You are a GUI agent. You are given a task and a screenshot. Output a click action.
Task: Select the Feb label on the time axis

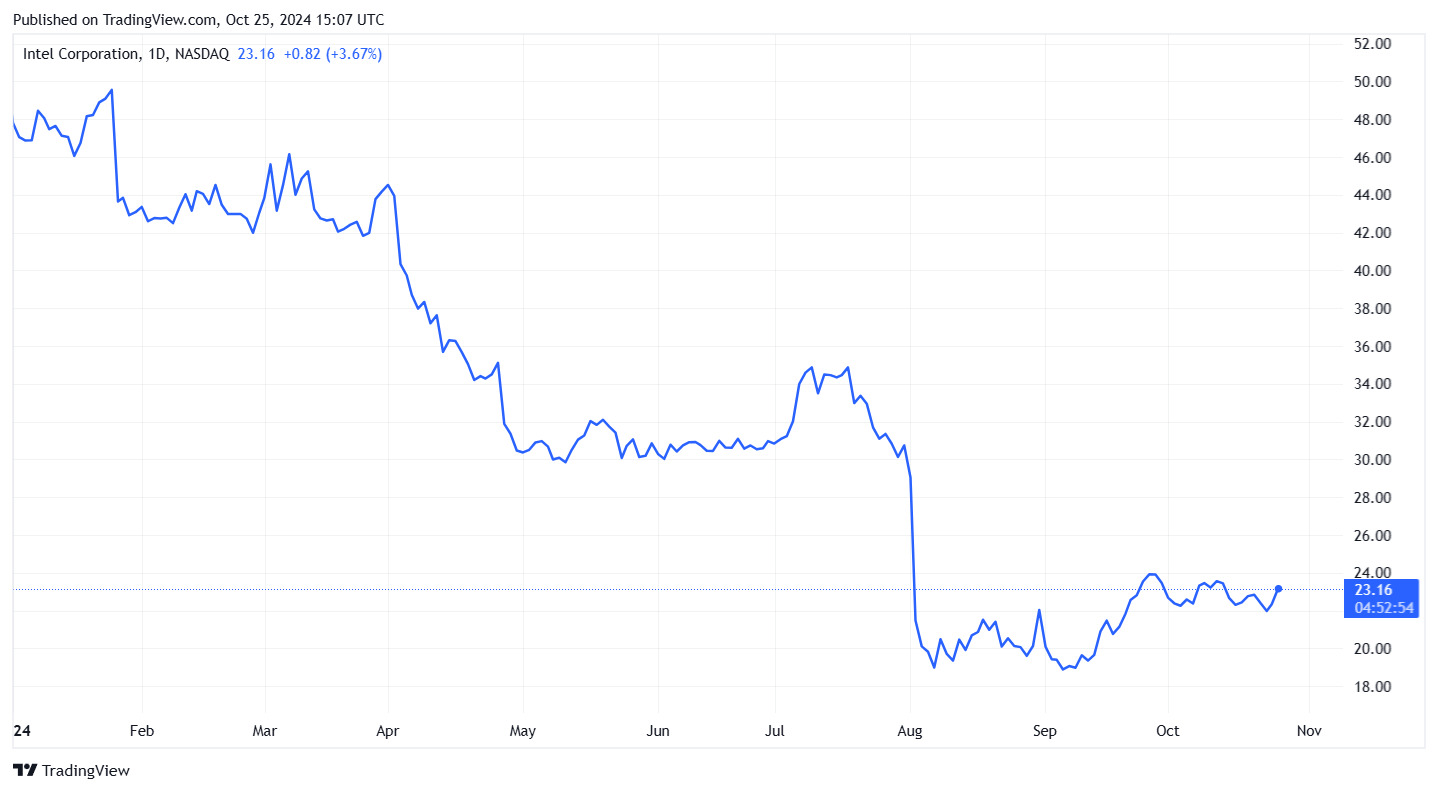[142, 731]
